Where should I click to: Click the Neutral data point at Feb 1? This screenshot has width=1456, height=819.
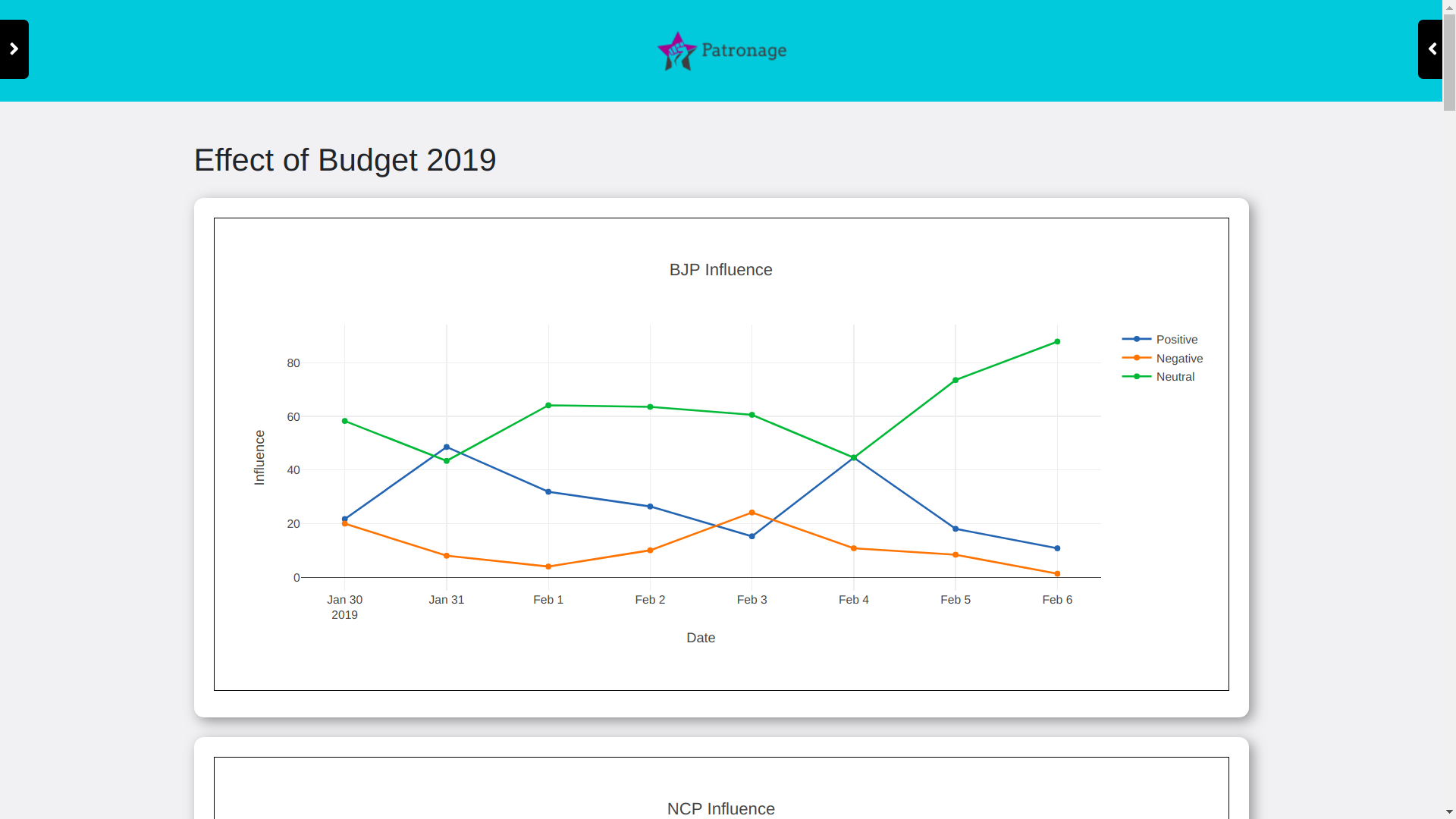548,406
